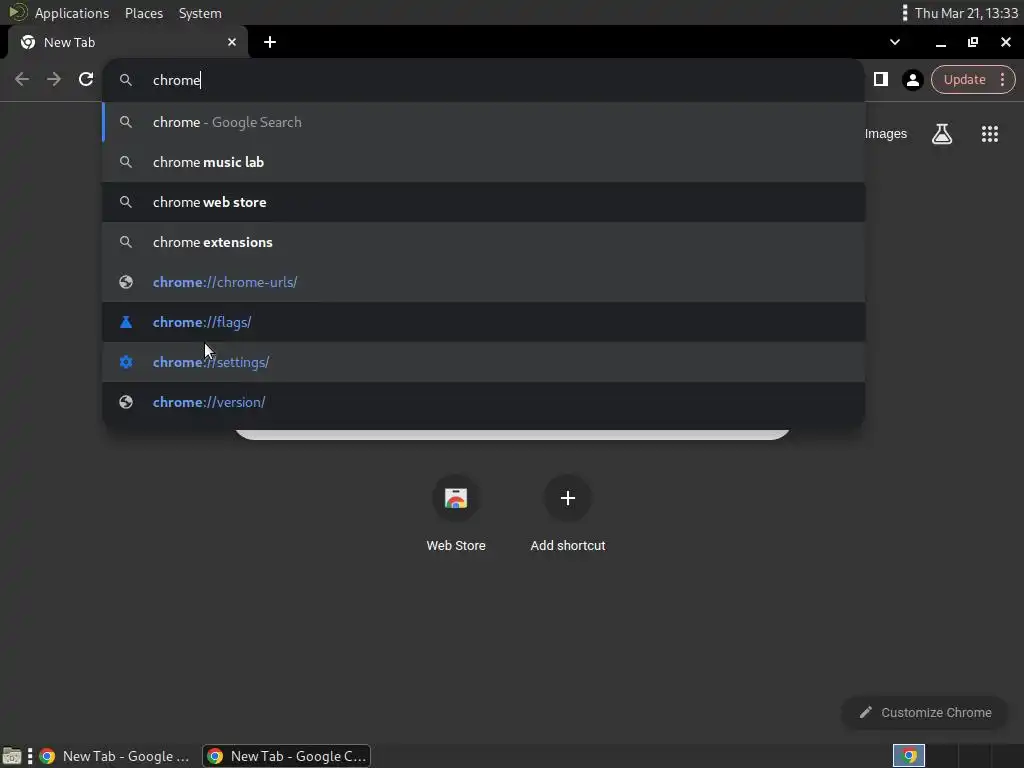Image resolution: width=1024 pixels, height=768 pixels.
Task: Click the Customize Chrome button
Action: coord(925,712)
